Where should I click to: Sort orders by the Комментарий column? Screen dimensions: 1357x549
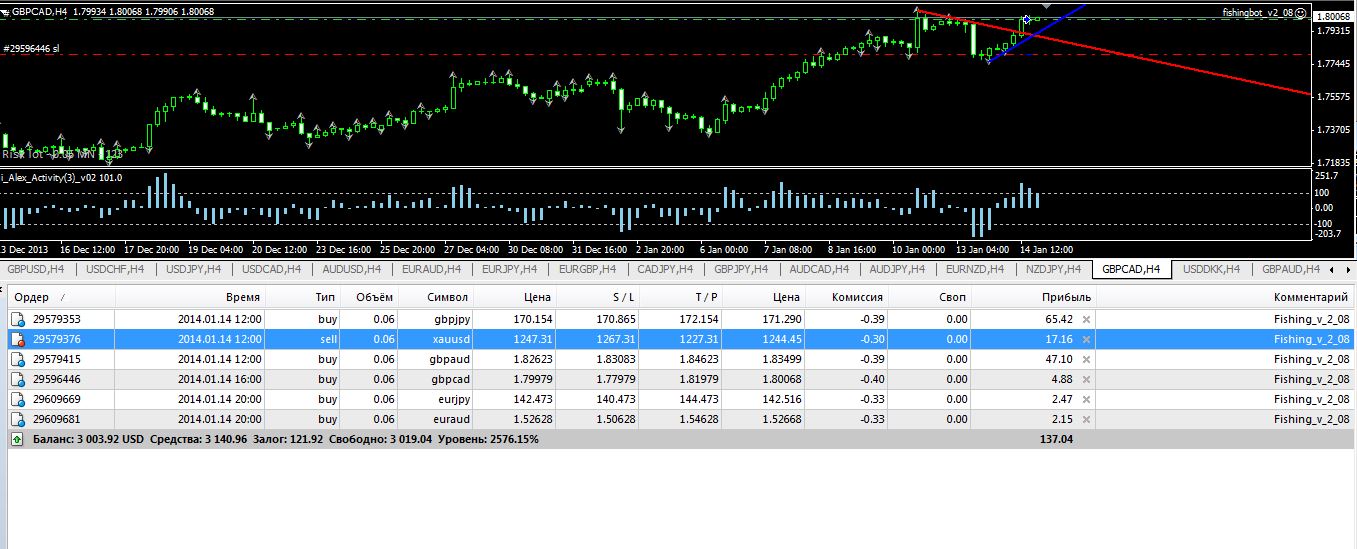coord(1226,297)
